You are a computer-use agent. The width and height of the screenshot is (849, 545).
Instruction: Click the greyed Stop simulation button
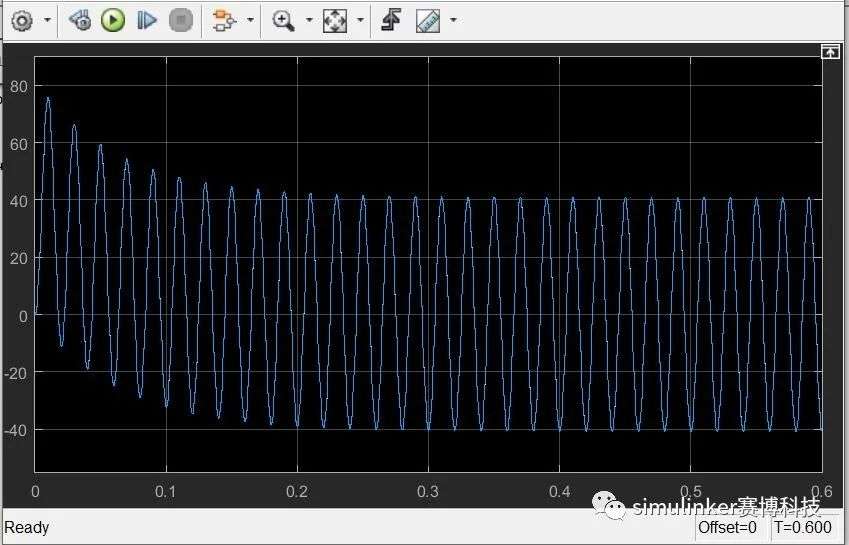click(181, 21)
